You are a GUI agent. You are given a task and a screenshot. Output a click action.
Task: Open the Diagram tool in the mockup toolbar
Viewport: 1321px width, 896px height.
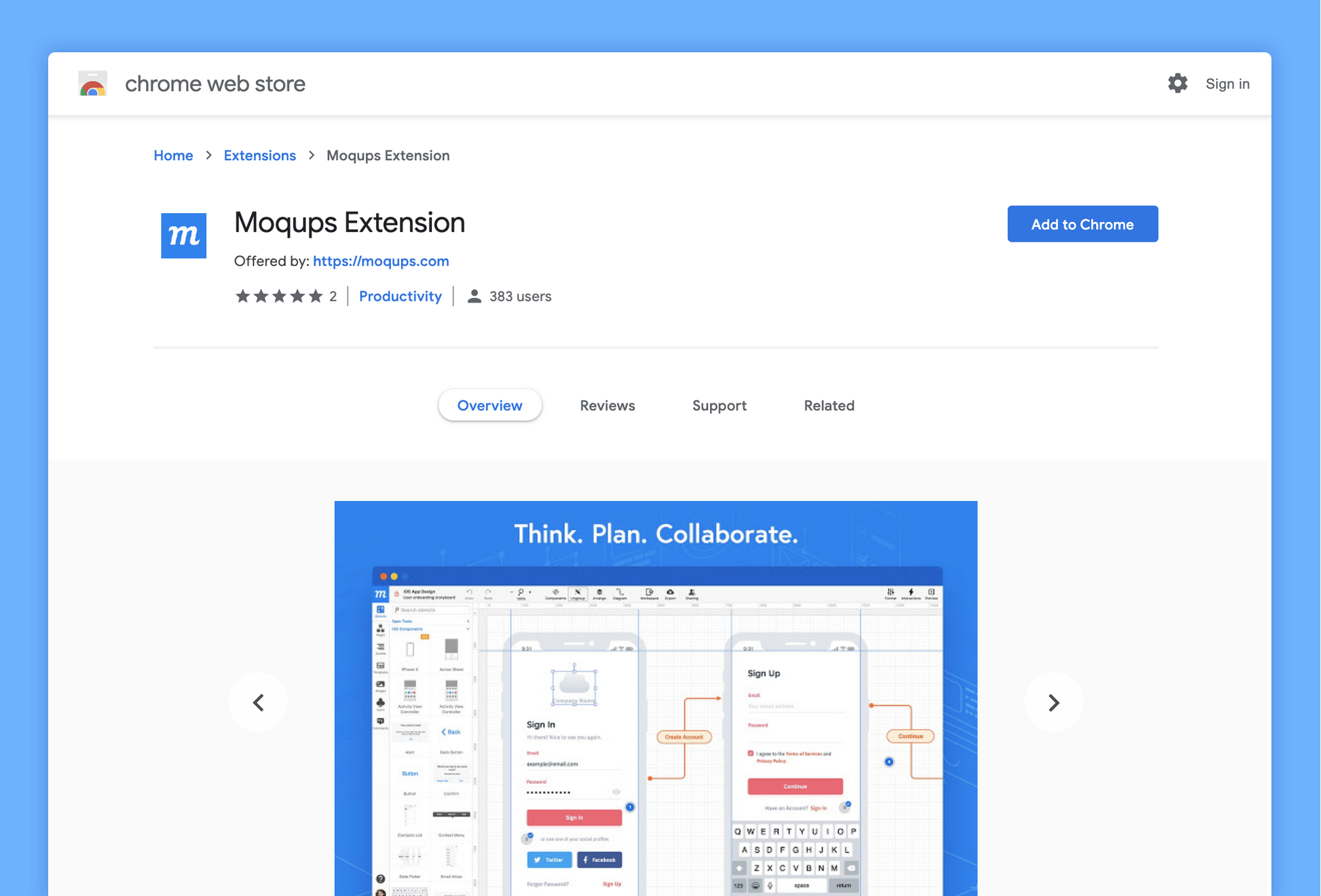point(620,592)
